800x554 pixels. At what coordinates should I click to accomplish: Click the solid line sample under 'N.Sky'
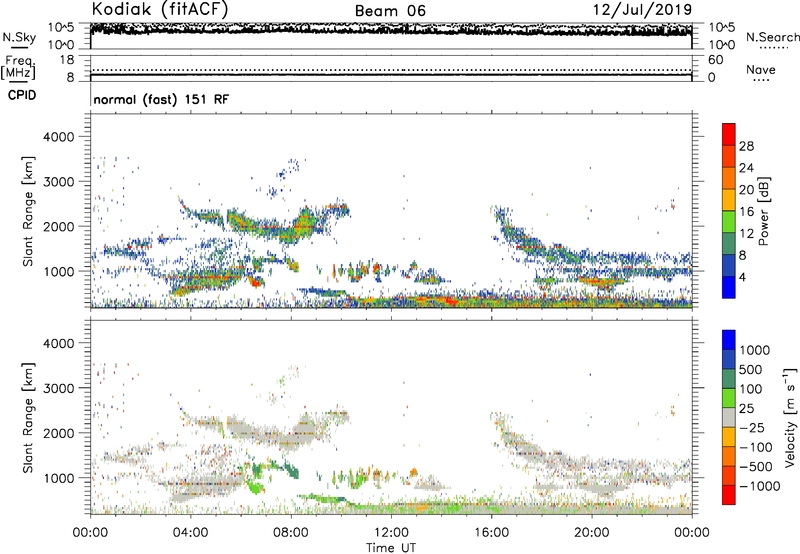pos(19,48)
